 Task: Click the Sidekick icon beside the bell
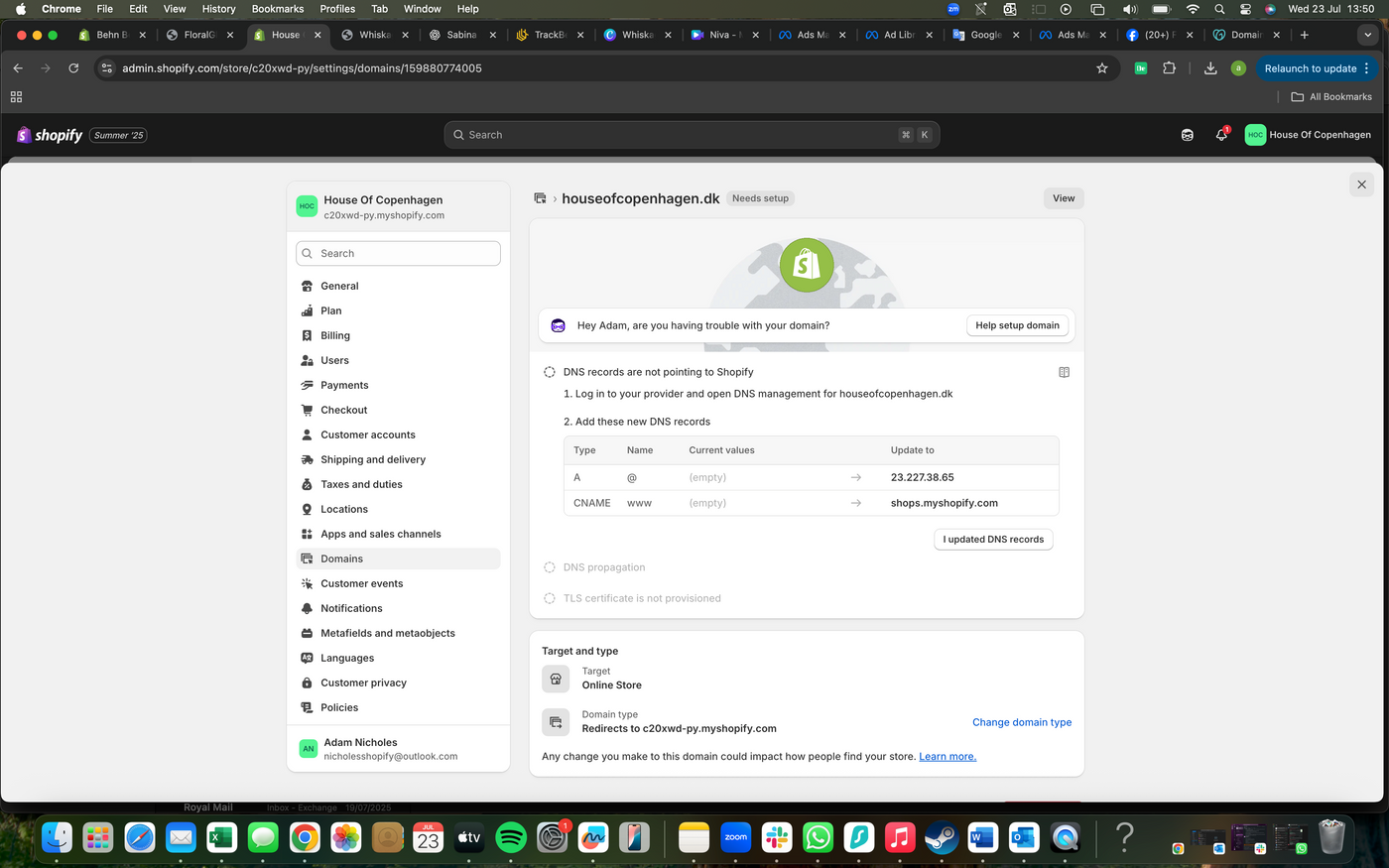(x=1187, y=135)
